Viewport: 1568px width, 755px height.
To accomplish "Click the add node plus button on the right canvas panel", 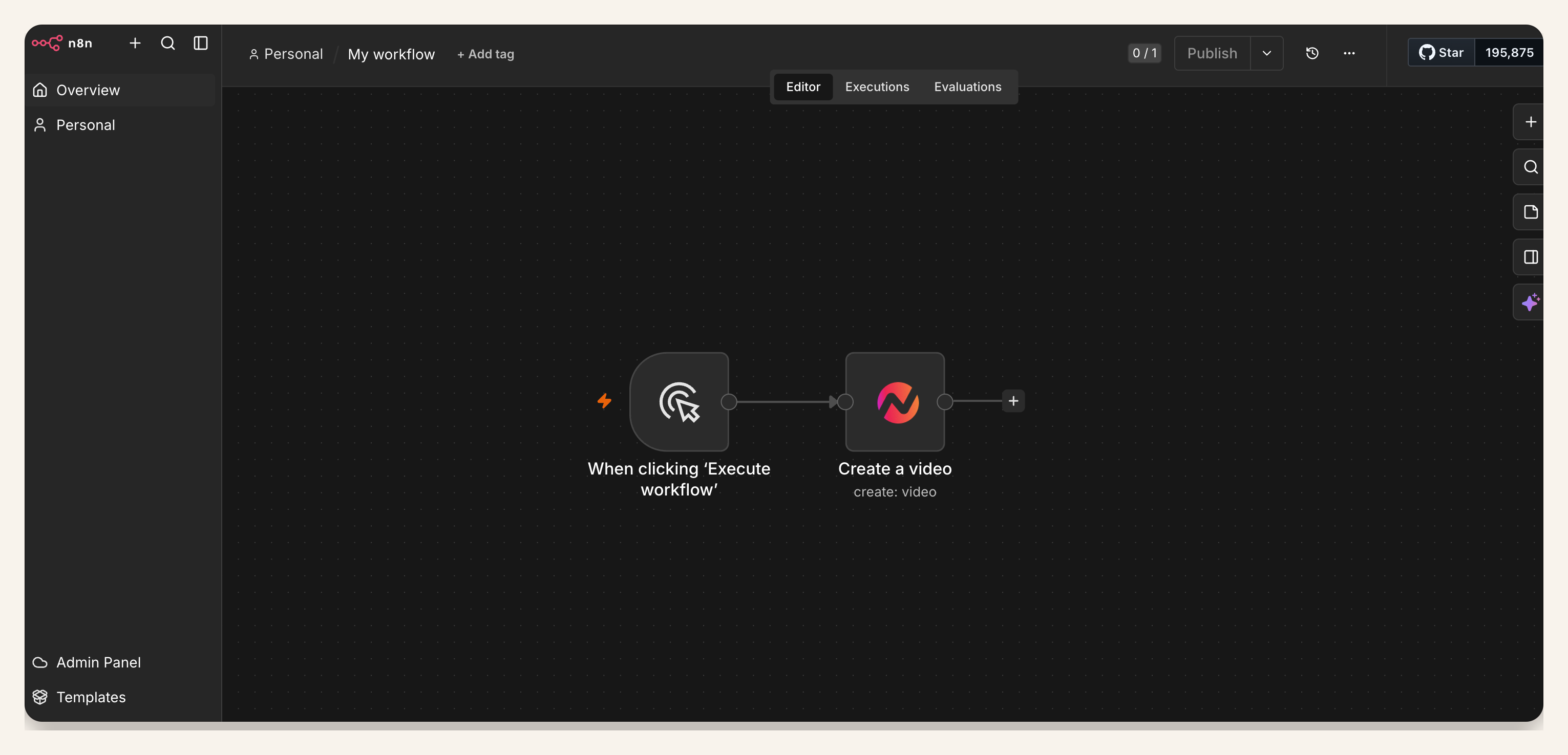I will [1530, 122].
